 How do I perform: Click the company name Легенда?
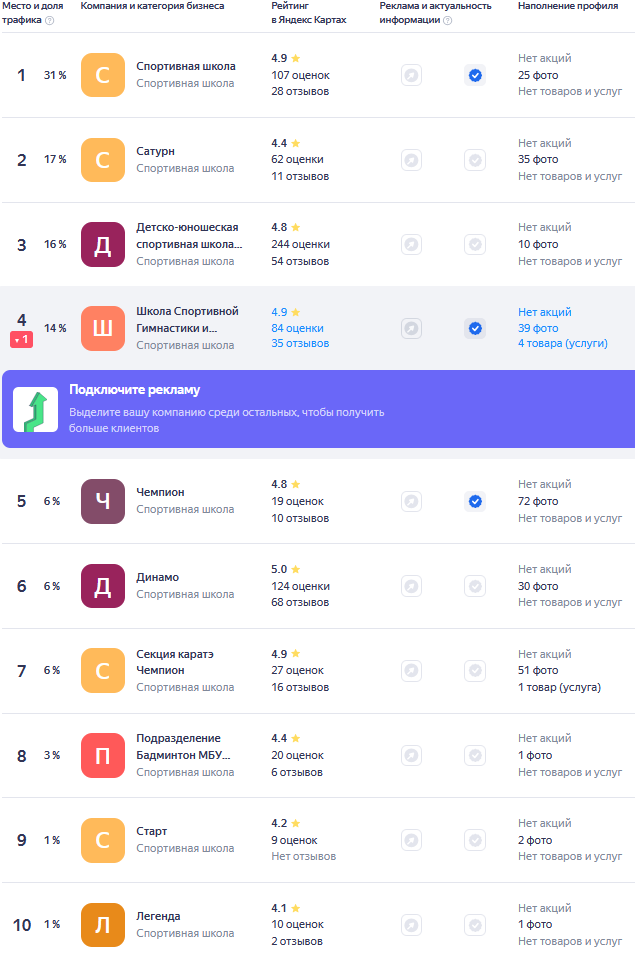point(158,916)
